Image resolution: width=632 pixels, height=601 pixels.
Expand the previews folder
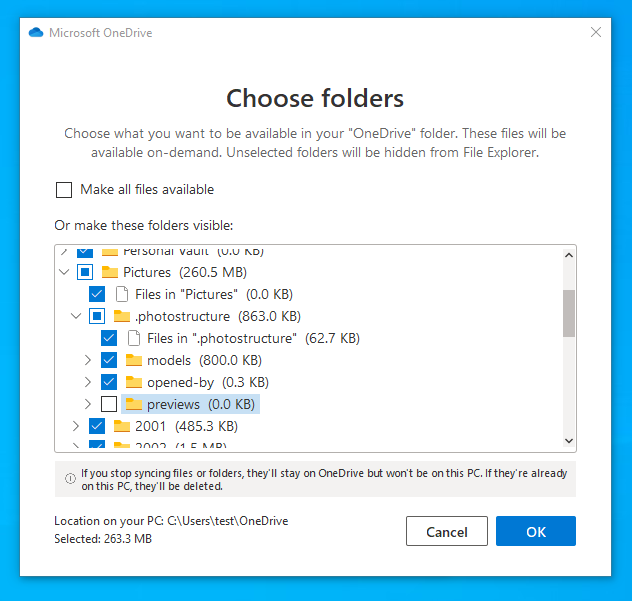(88, 404)
